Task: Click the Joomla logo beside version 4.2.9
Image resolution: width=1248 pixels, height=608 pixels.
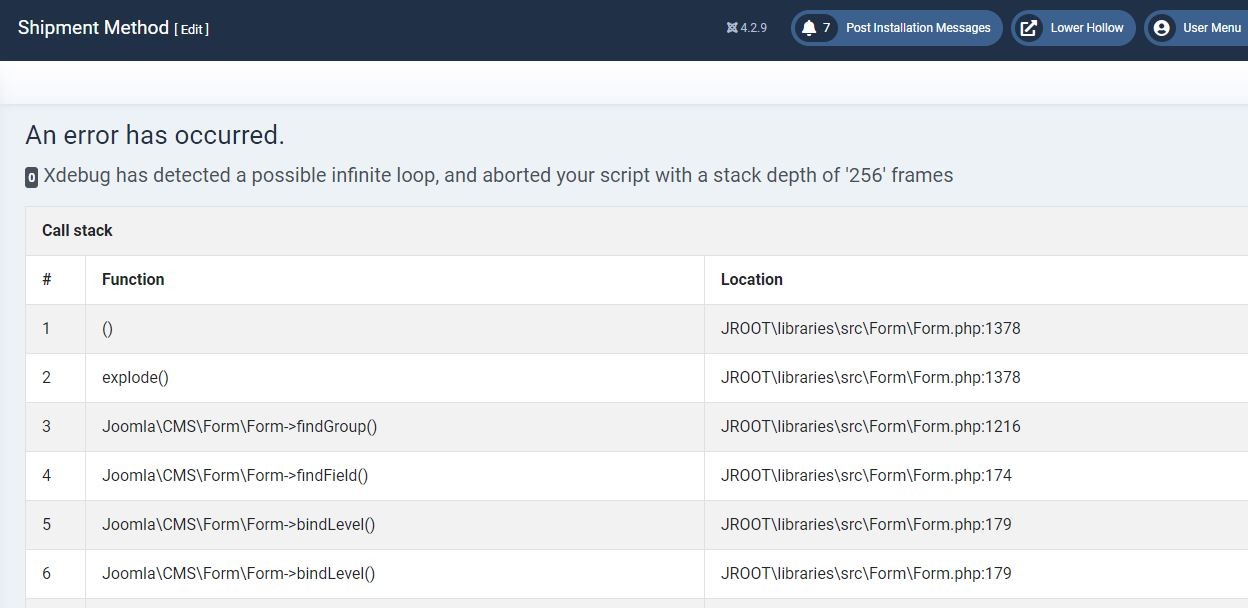Action: (732, 28)
